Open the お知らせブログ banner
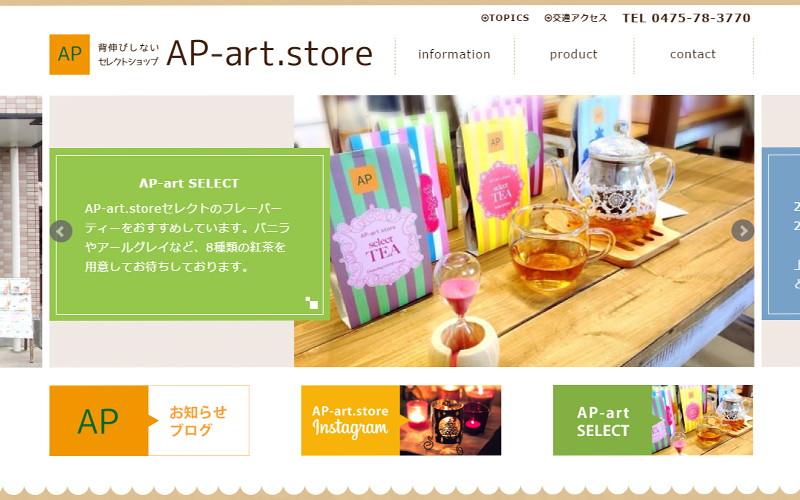 coord(149,420)
